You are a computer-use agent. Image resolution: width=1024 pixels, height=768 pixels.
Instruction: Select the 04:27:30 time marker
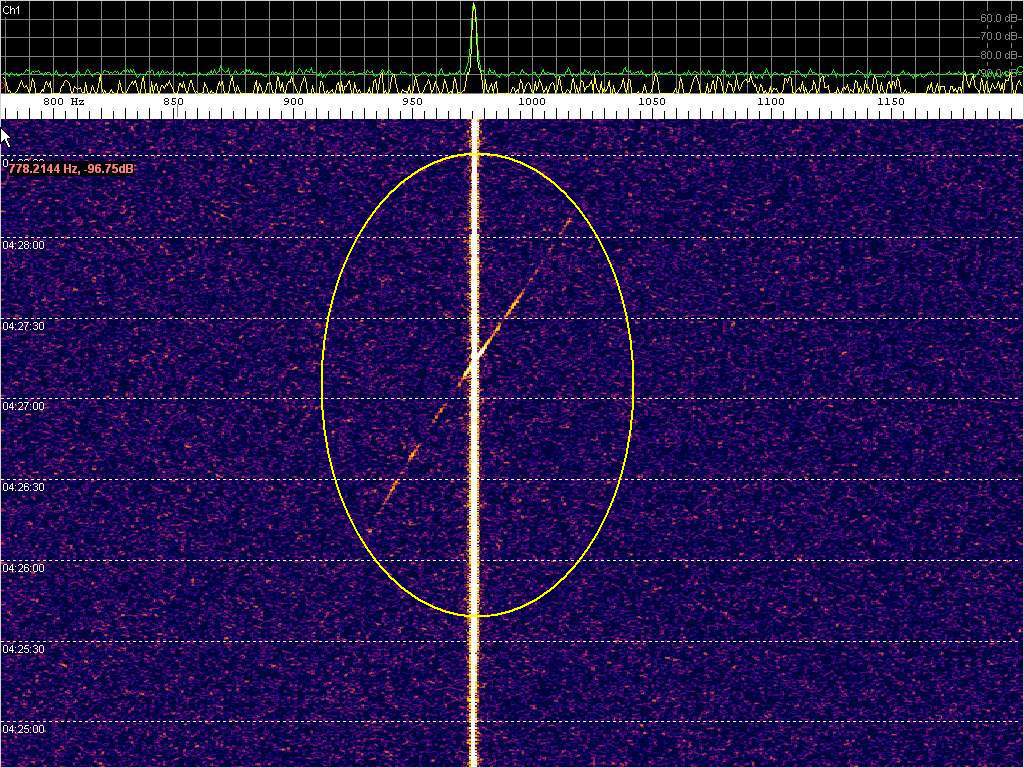click(x=23, y=326)
